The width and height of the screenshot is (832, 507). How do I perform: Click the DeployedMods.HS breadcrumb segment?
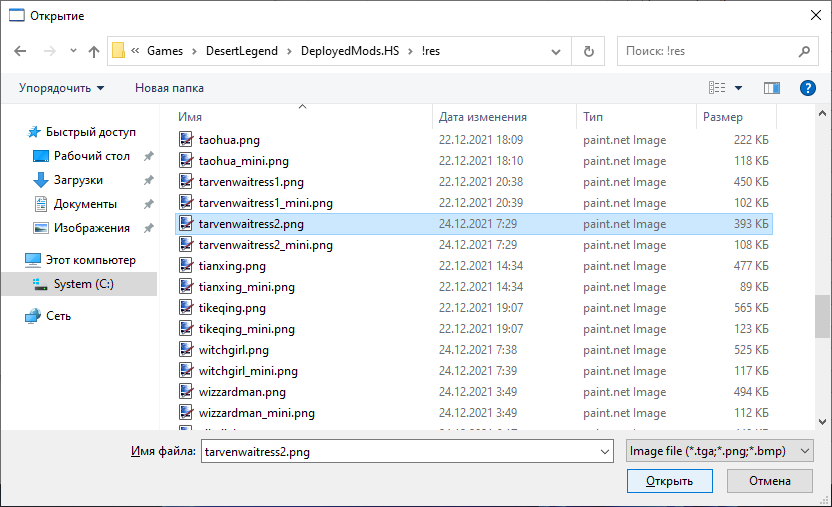point(350,51)
